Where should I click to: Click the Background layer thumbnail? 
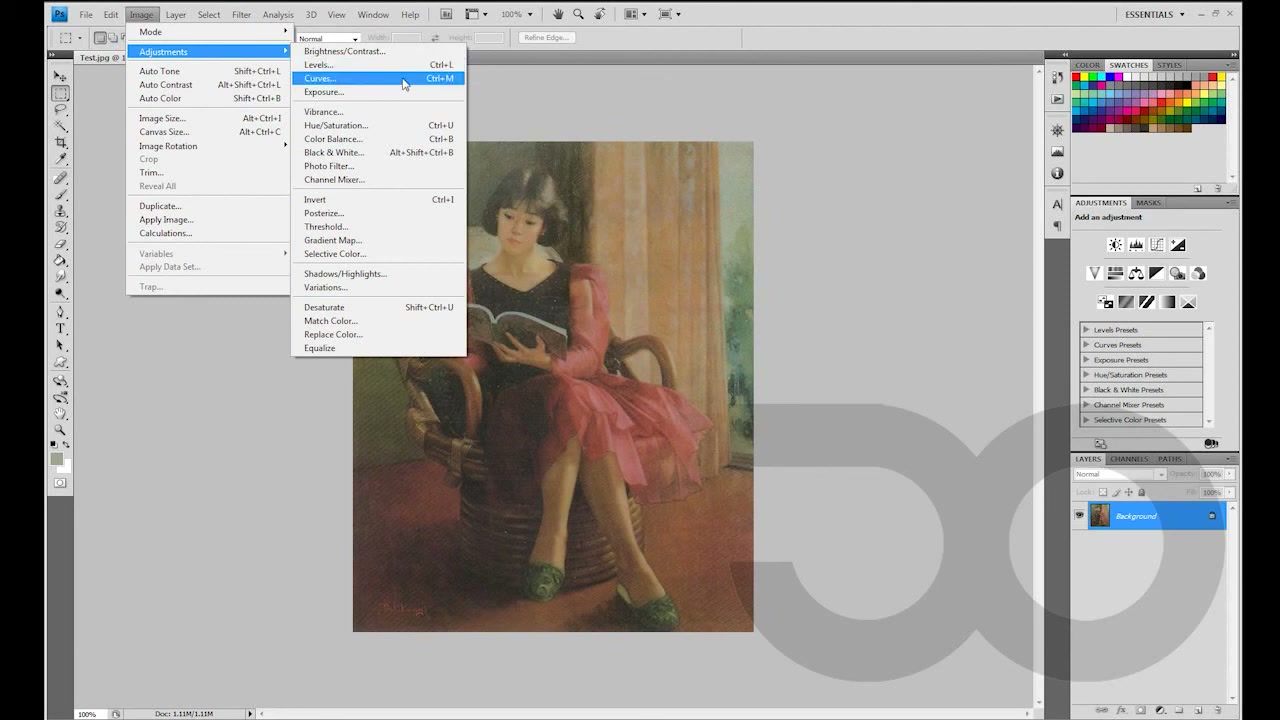(x=1100, y=516)
